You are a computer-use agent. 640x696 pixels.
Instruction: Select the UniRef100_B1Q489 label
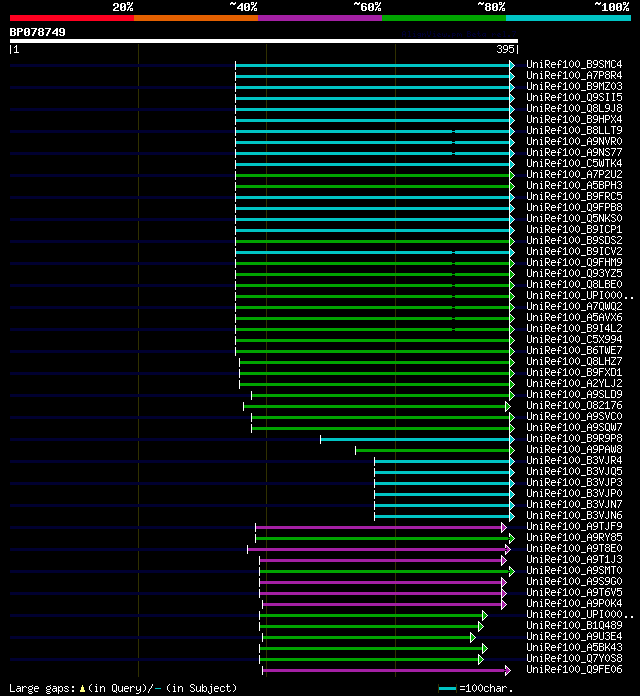click(x=574, y=625)
